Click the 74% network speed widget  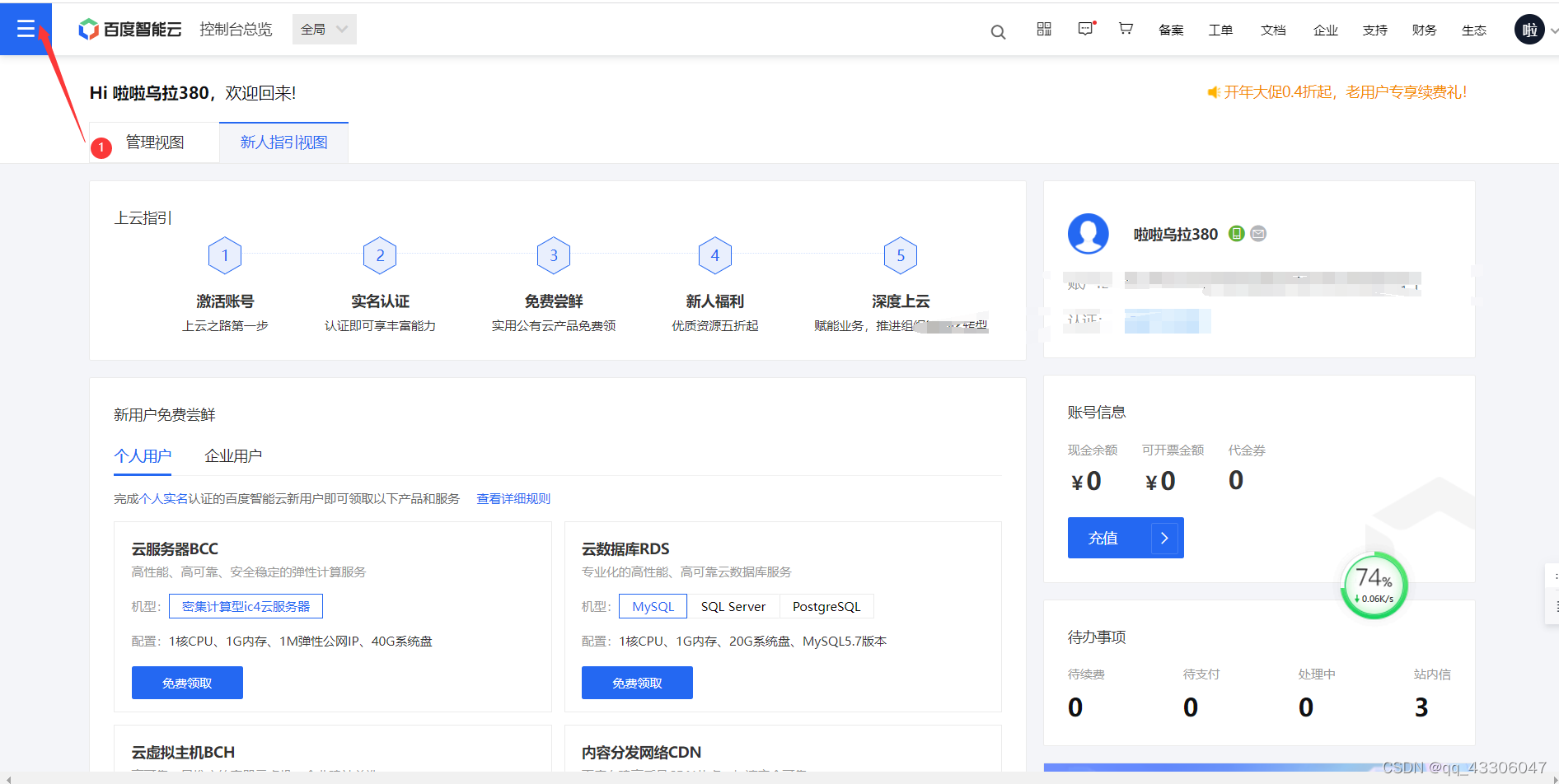(x=1374, y=585)
